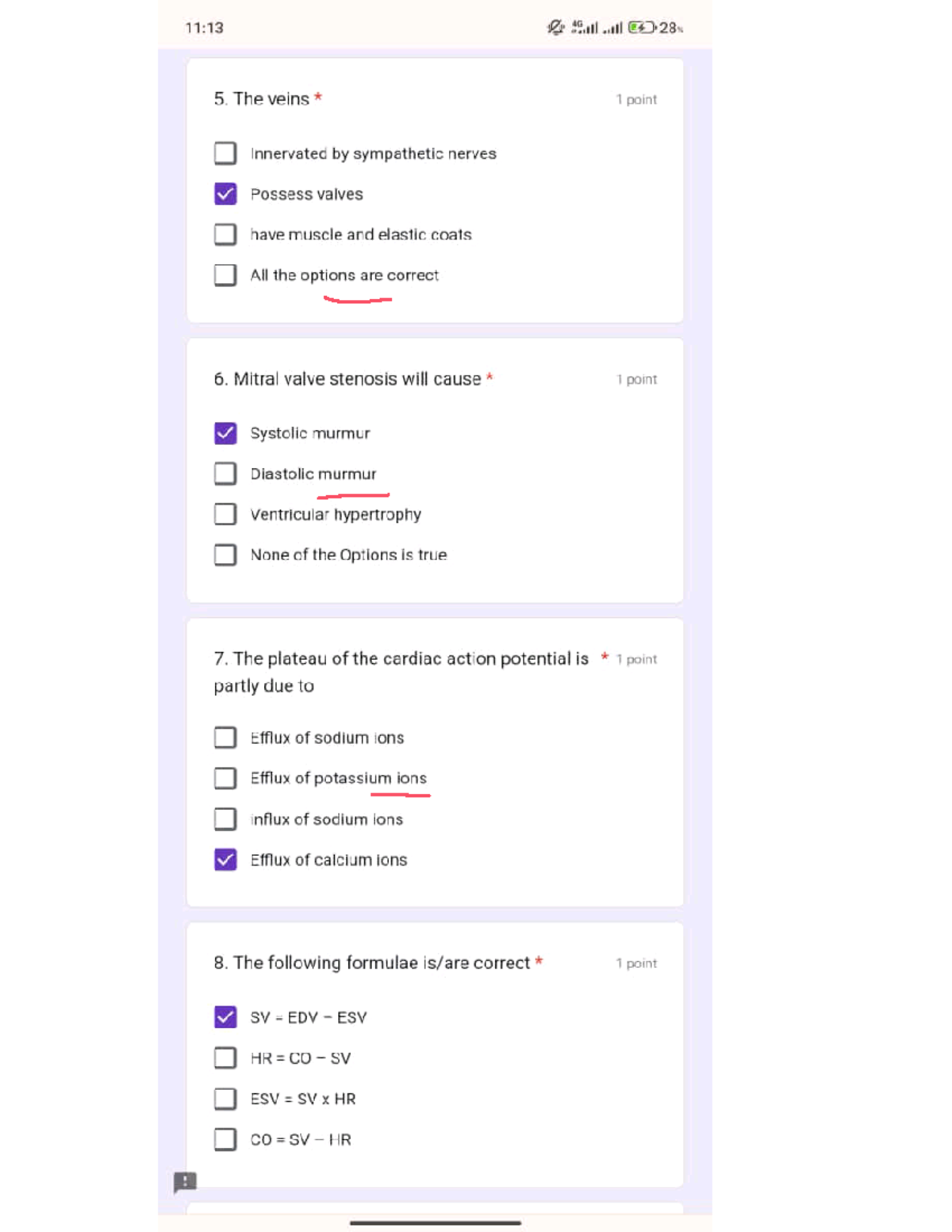Check the 'ESV = SV x HR' option
This screenshot has height=1232, width=952.
(225, 1099)
